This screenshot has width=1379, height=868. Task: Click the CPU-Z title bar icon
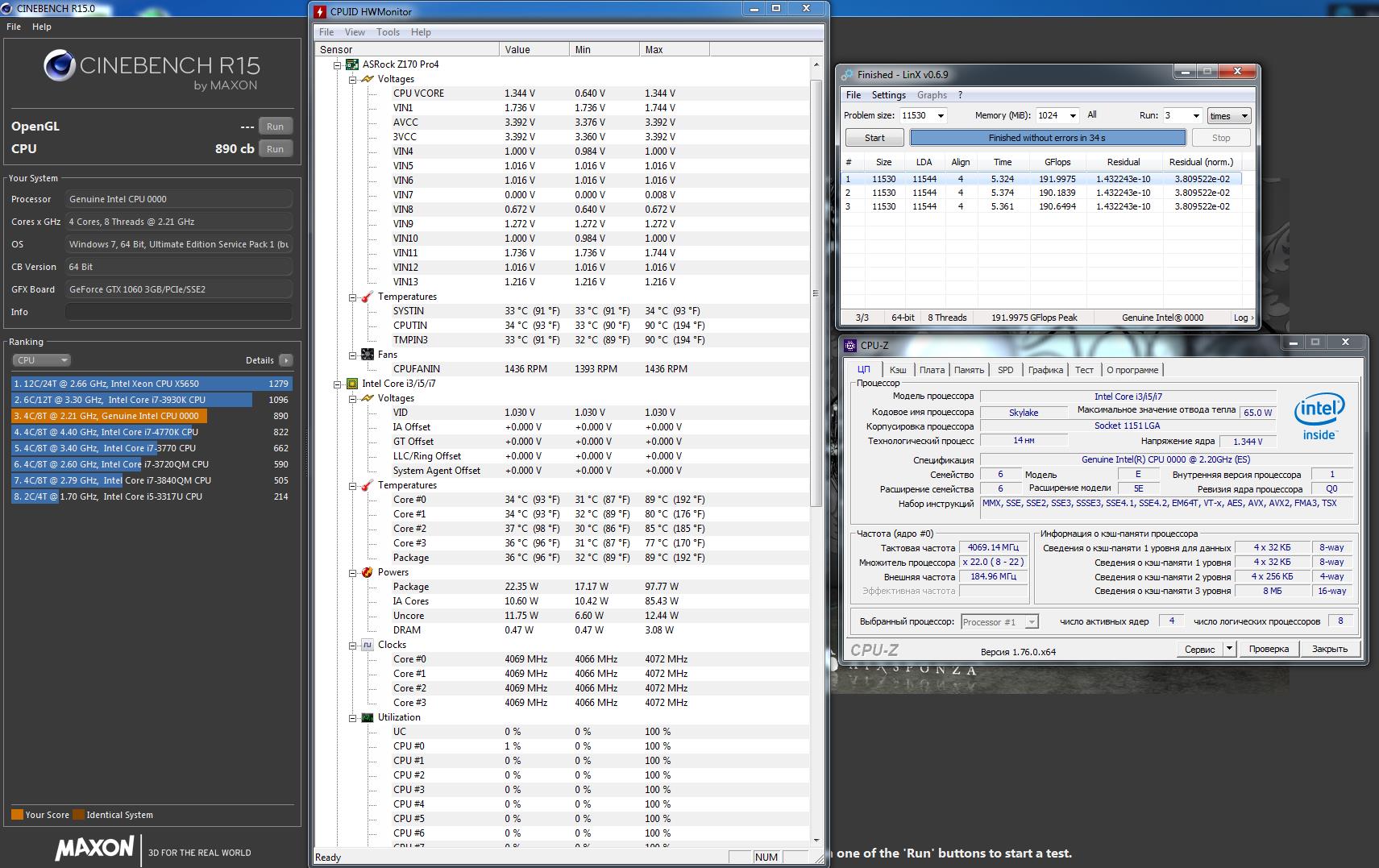[850, 345]
